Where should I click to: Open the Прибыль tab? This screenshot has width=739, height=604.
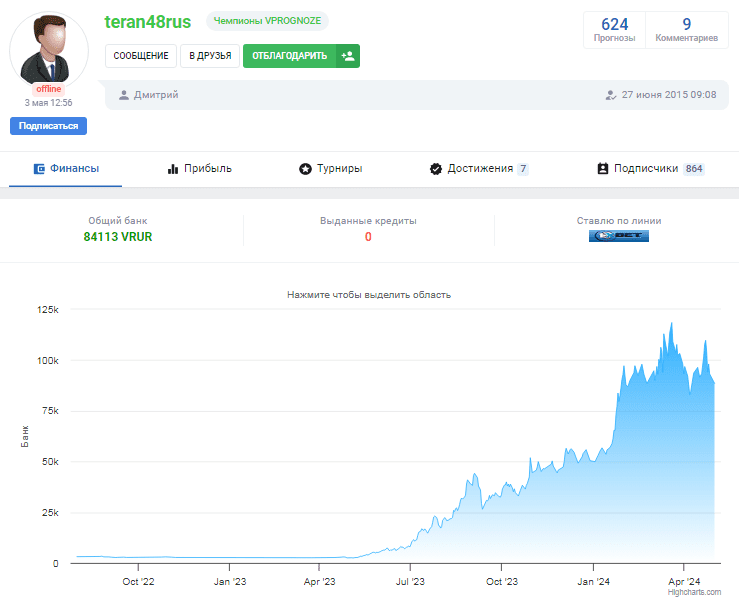pos(200,169)
